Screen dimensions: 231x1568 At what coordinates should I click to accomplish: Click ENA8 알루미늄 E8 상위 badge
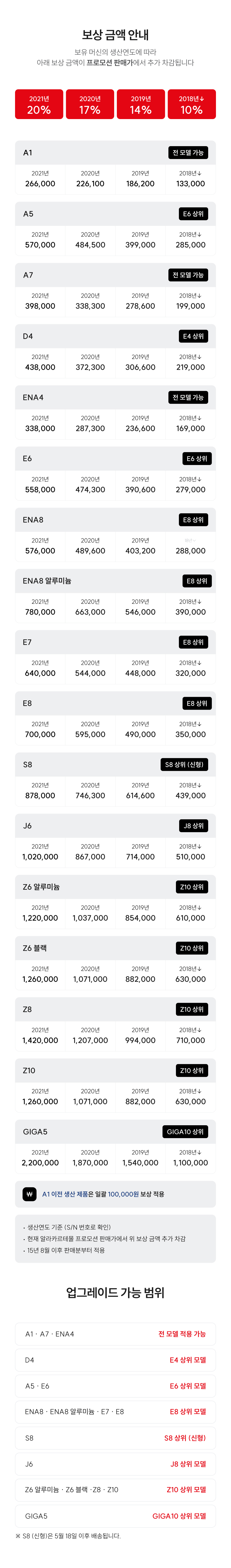(x=196, y=581)
